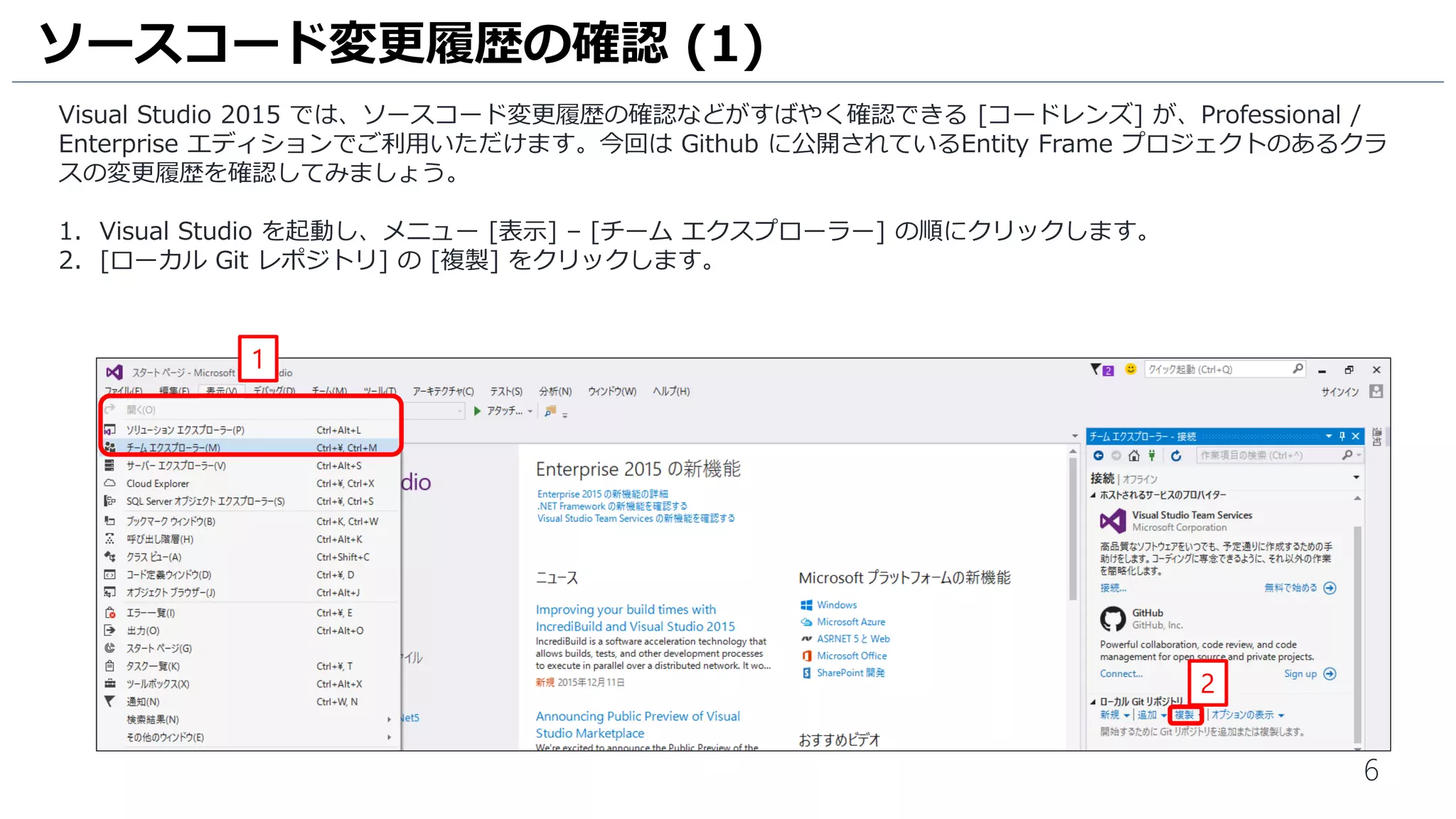
Task: Click the account avatar next to サインイン
Action: click(1376, 391)
